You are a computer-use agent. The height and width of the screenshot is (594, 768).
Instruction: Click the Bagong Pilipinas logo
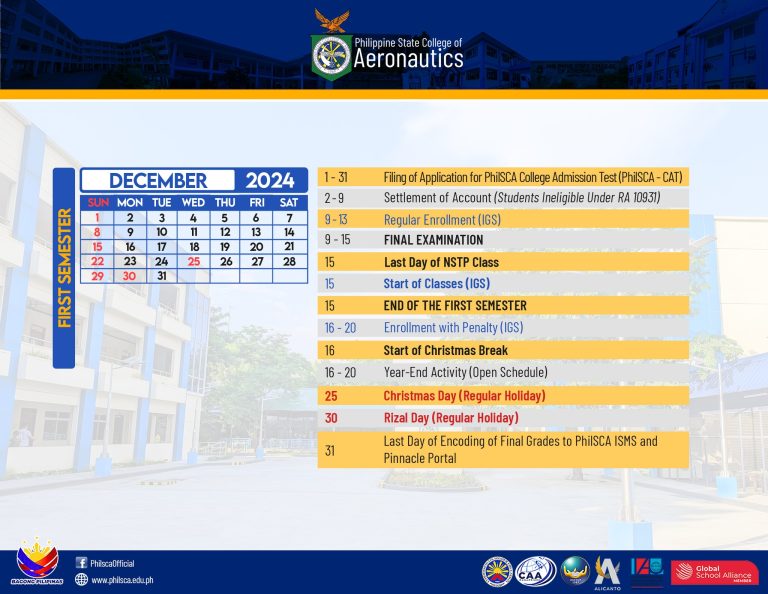tap(38, 565)
